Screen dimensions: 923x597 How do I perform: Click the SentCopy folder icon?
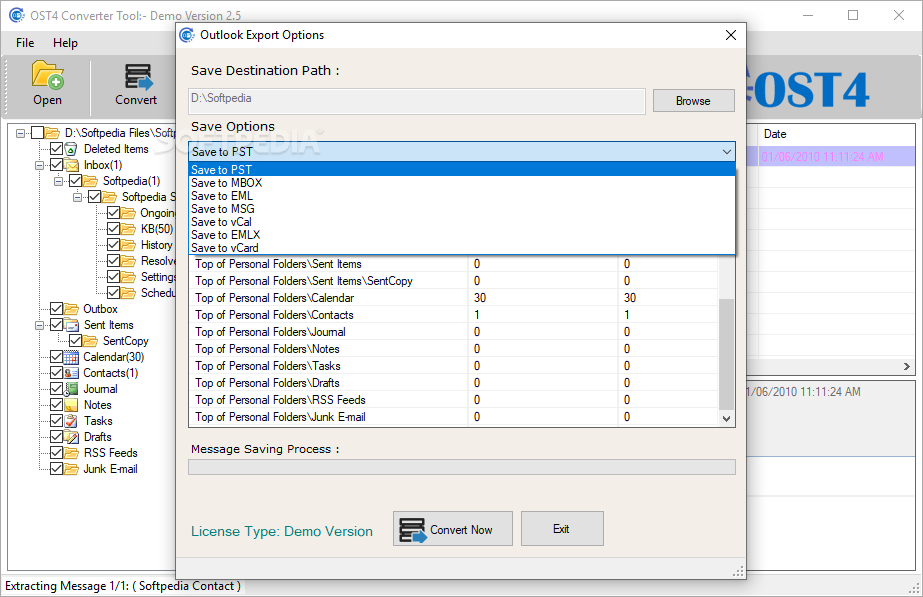pos(90,341)
